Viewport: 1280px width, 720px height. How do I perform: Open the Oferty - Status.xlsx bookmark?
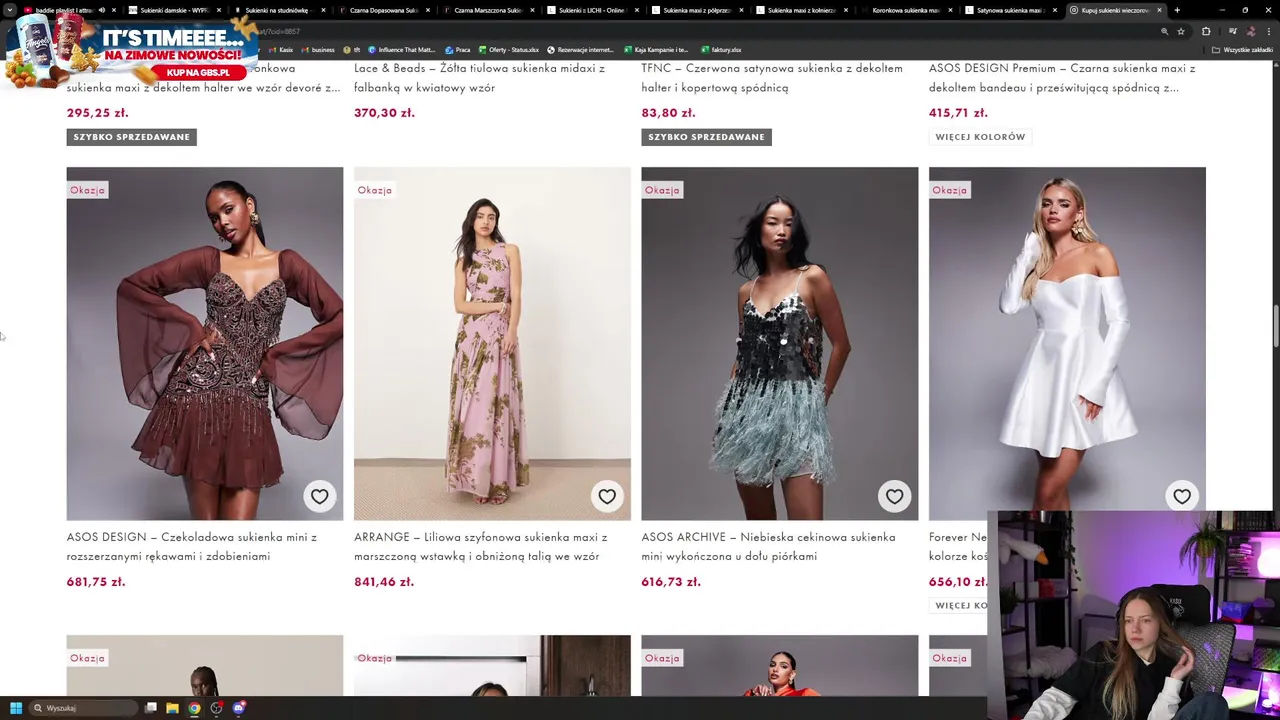click(x=508, y=50)
